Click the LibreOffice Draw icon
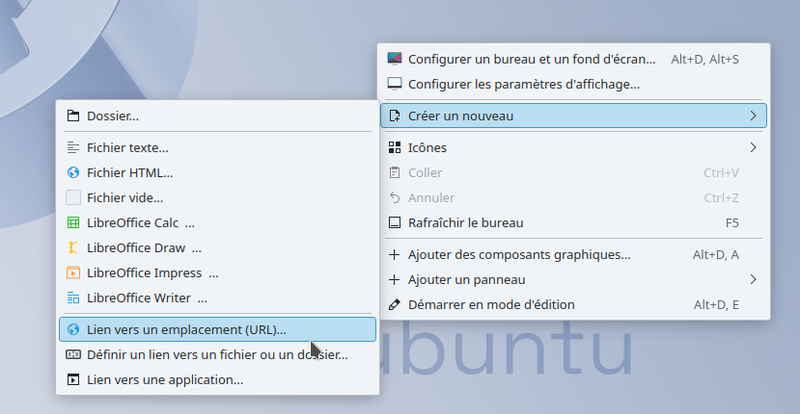The width and height of the screenshot is (800, 414). pos(72,248)
